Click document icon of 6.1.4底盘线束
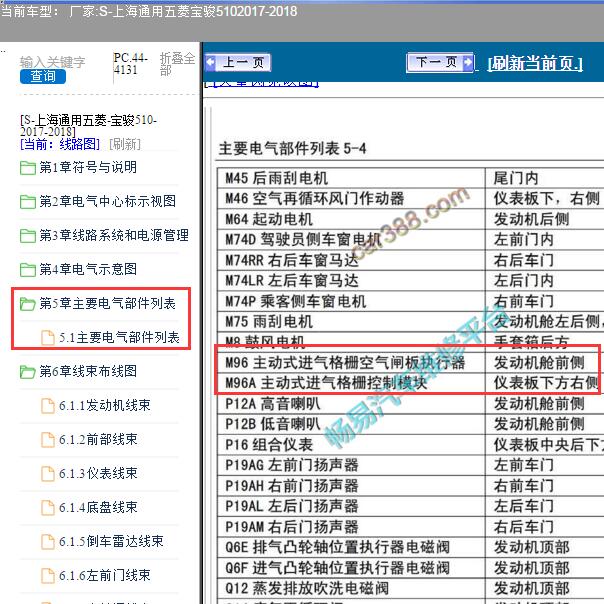This screenshot has height=604, width=604. [x=48, y=507]
